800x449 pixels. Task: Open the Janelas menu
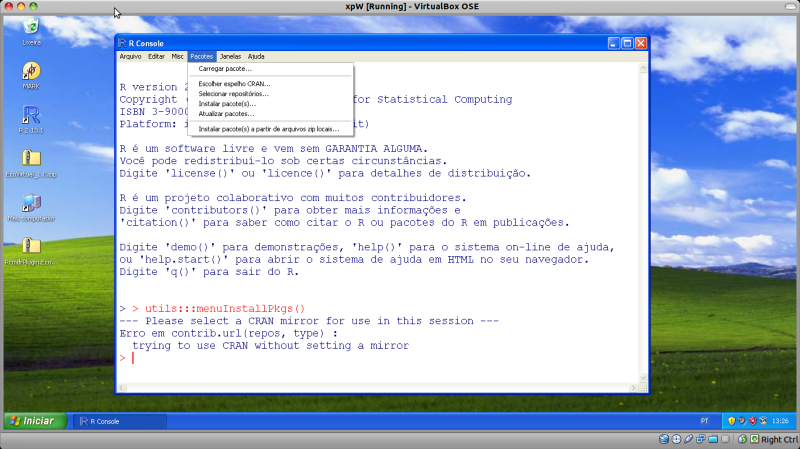[x=229, y=57]
